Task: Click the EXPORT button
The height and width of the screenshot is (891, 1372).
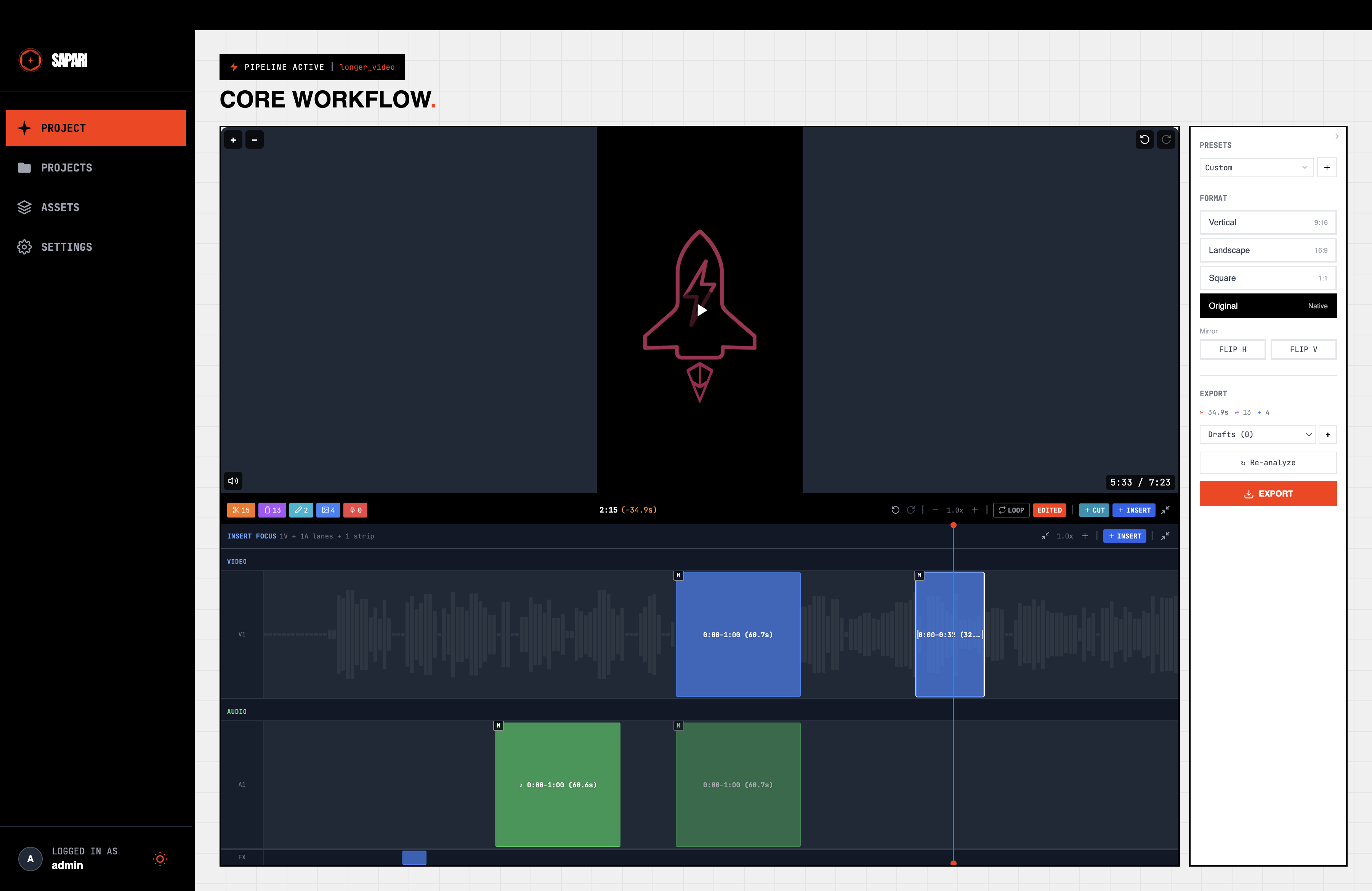Action: (x=1268, y=494)
